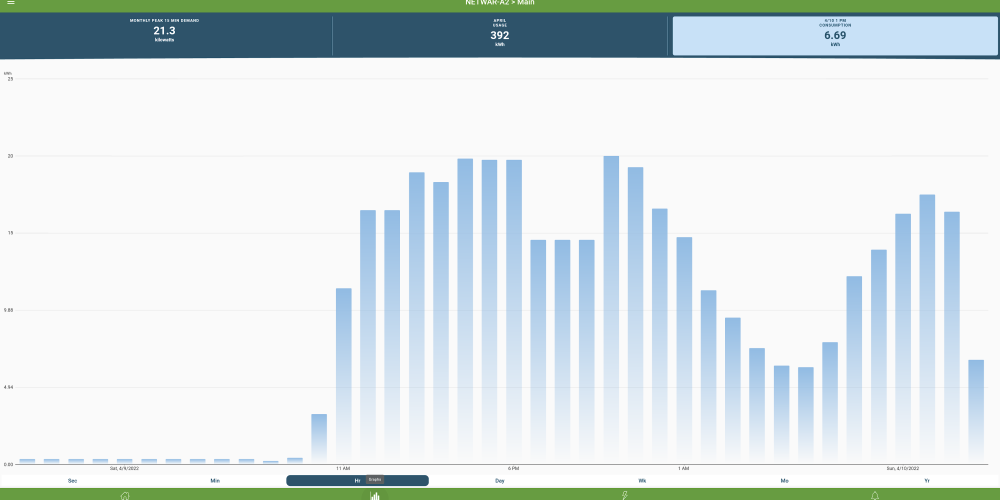Open the hamburger menu
This screenshot has height=500, width=1000.
tap(11, 3)
